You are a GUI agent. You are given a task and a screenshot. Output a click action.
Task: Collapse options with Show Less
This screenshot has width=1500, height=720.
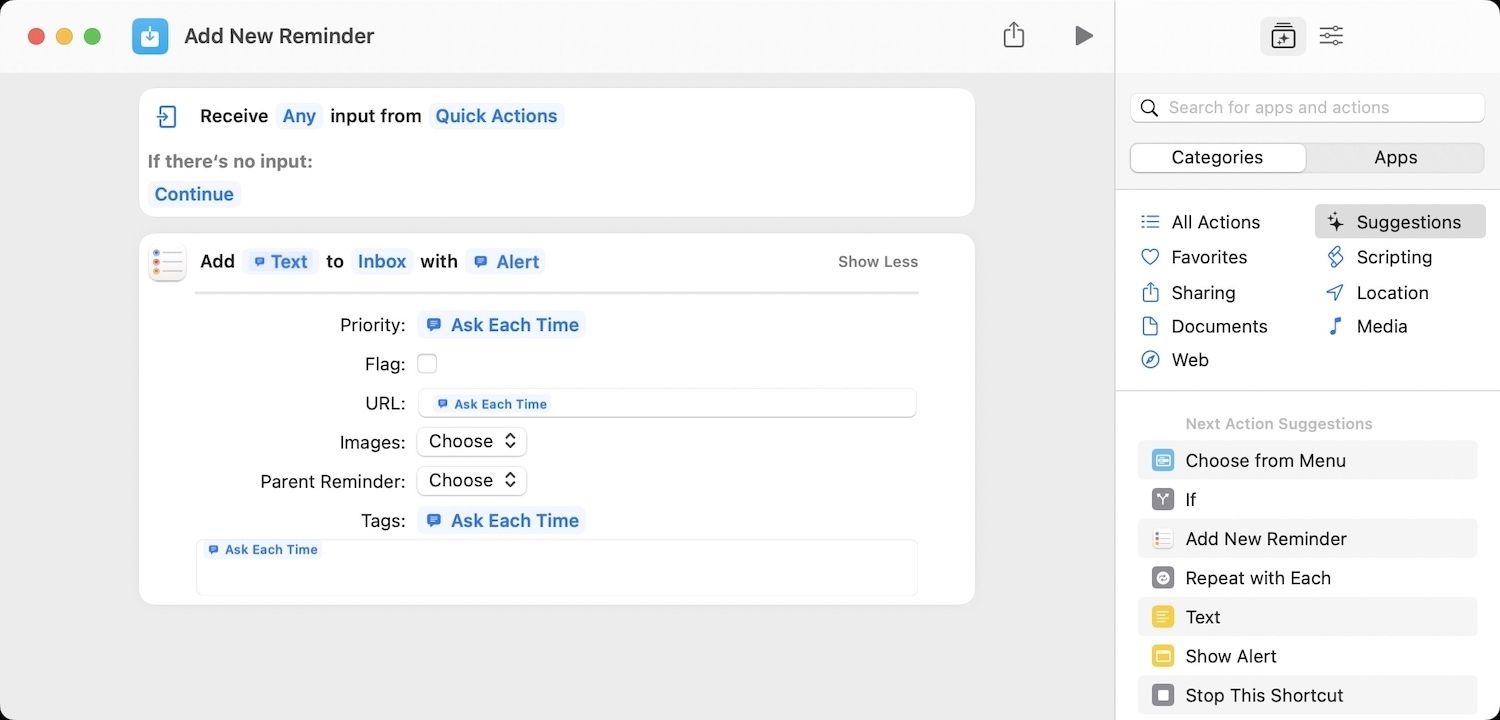pos(877,261)
